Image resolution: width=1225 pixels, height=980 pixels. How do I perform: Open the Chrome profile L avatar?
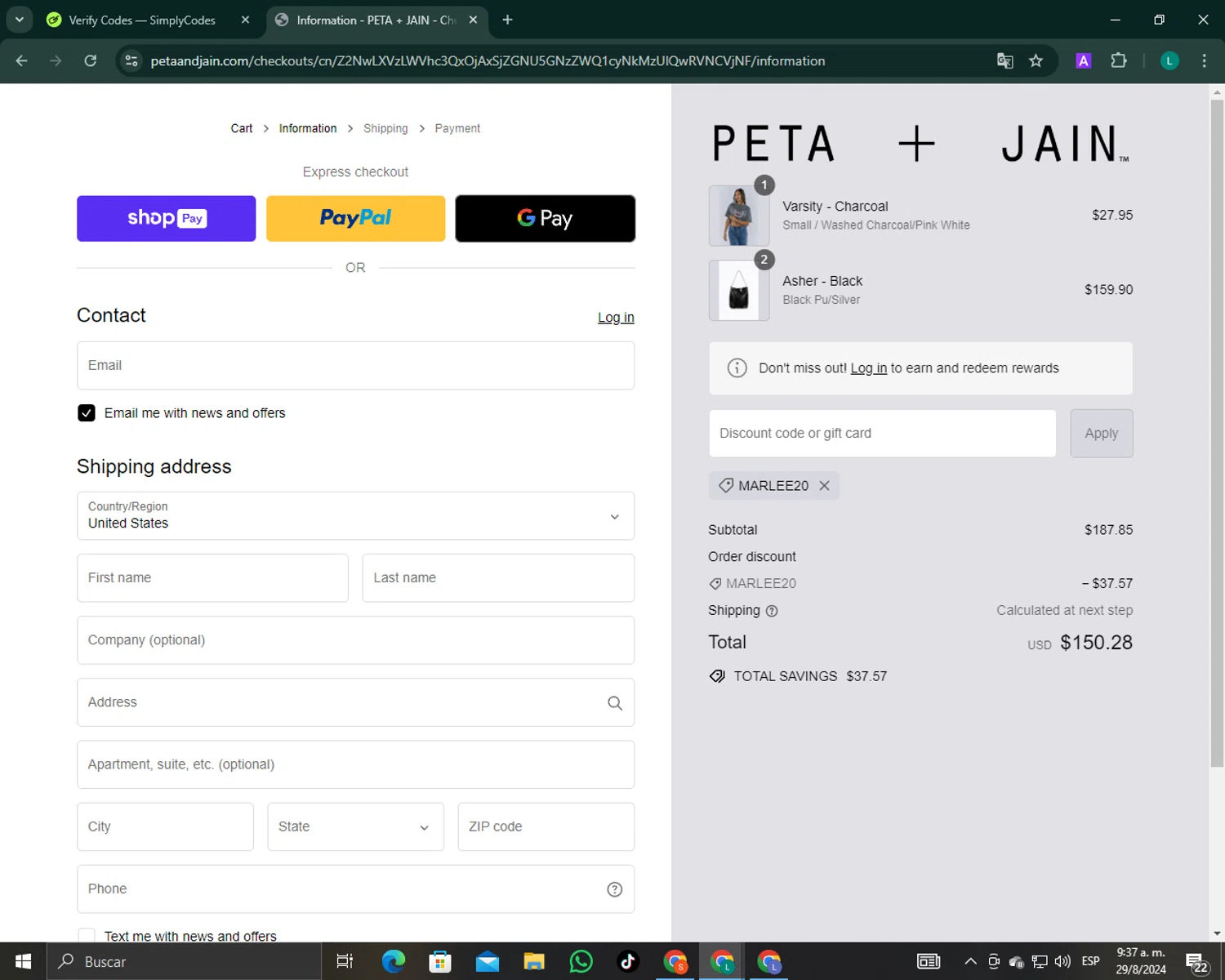(x=1169, y=60)
